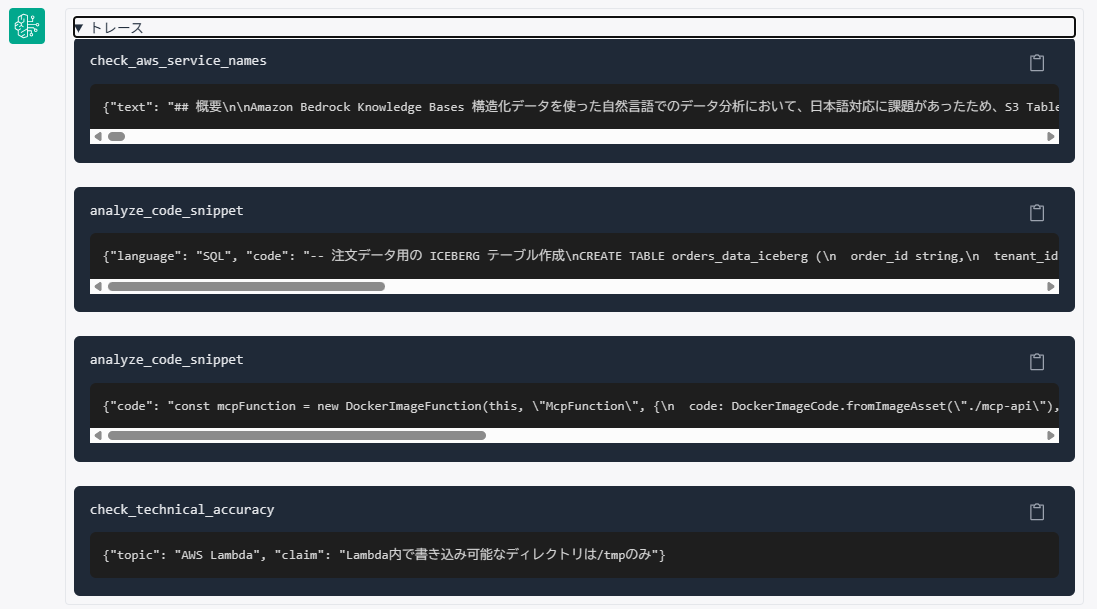This screenshot has height=609, width=1097.
Task: Click the right scroll arrow in the SQL code block
Action: click(x=1051, y=286)
